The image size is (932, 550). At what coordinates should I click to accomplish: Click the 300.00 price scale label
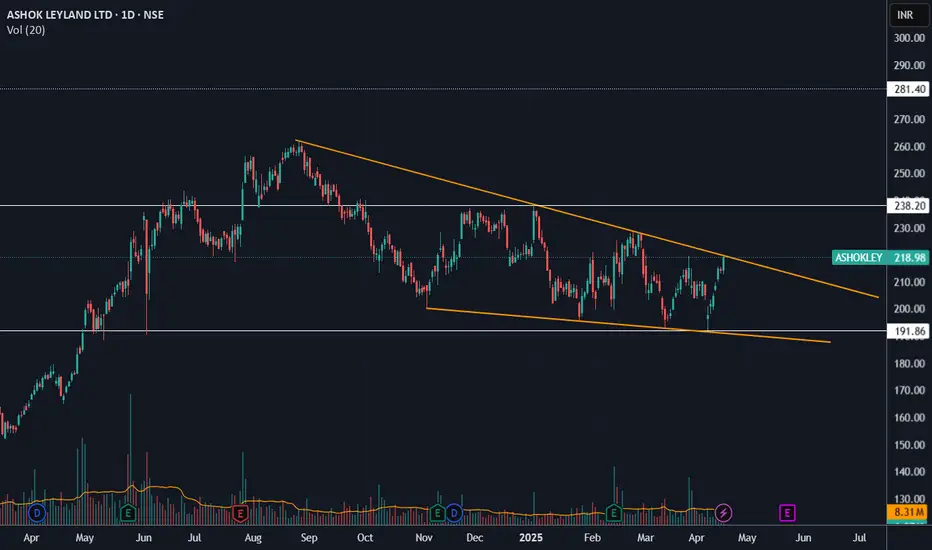[909, 38]
